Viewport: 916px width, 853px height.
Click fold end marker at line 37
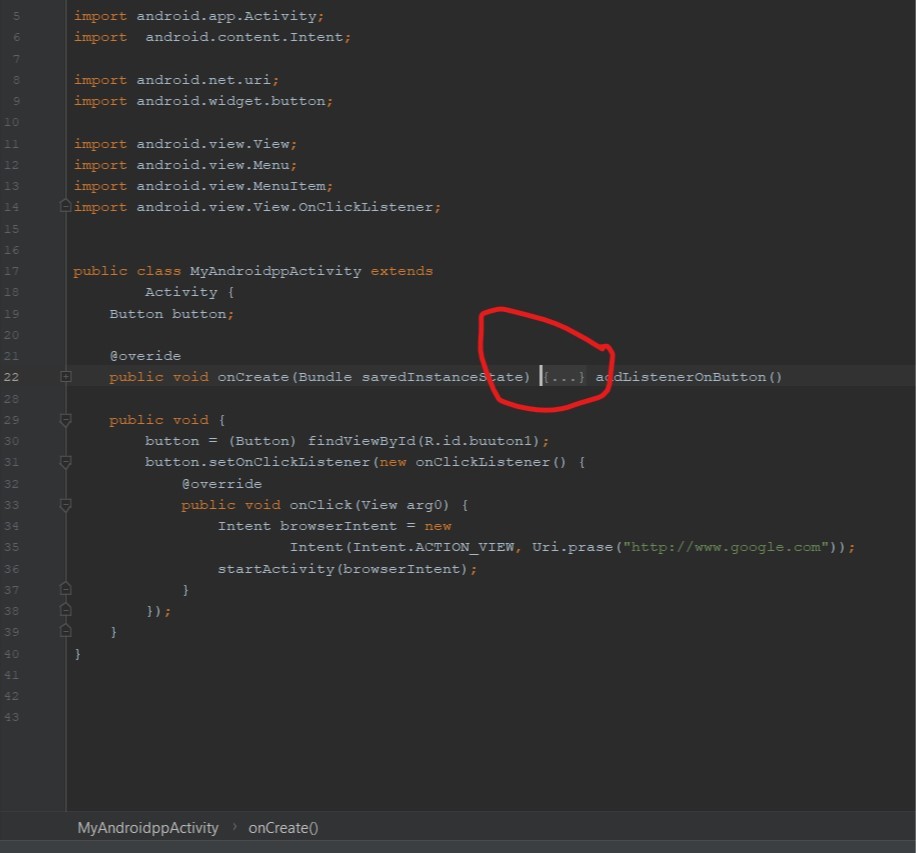[x=65, y=589]
